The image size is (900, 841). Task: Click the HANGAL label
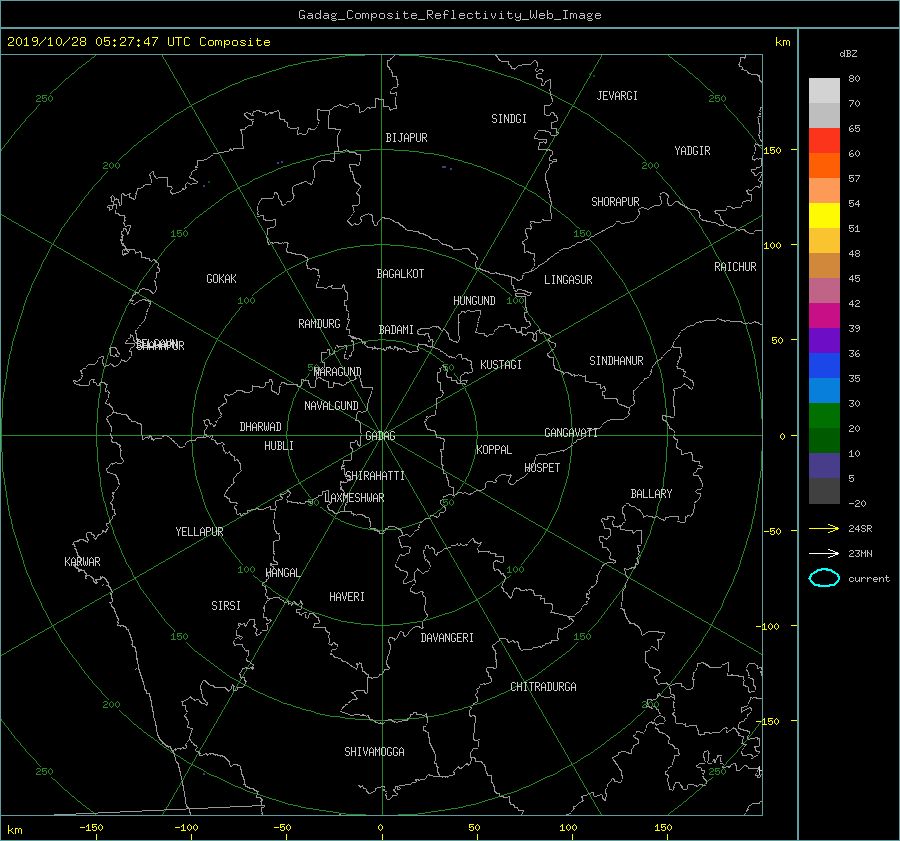[282, 573]
